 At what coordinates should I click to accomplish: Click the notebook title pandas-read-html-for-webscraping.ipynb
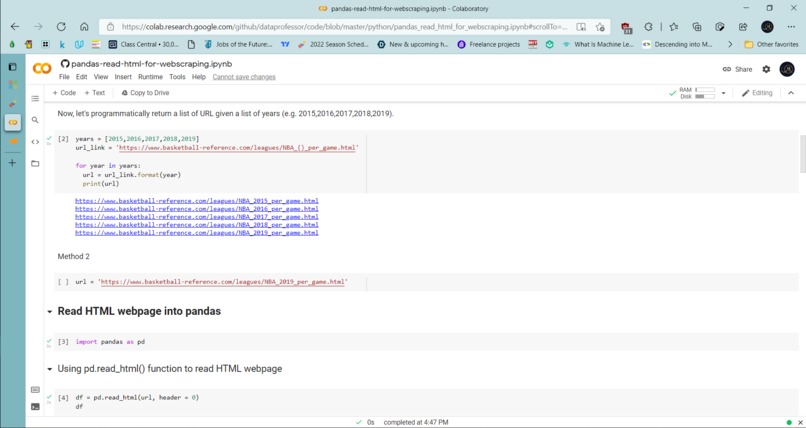(152, 64)
